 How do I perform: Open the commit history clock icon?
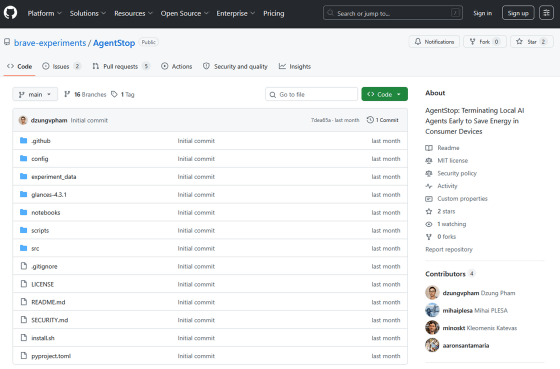[x=370, y=120]
